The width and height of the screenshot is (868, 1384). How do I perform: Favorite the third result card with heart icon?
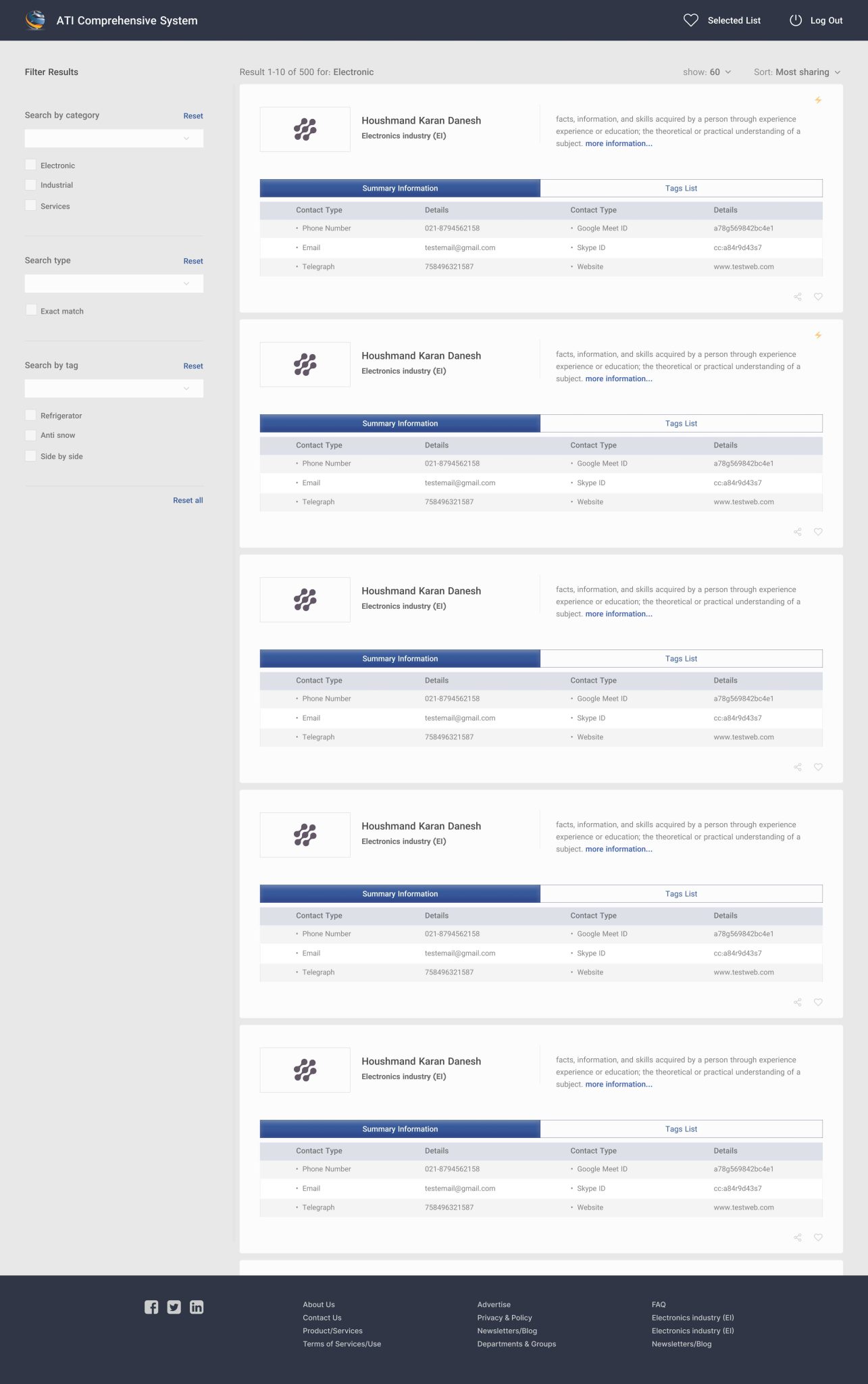818,767
